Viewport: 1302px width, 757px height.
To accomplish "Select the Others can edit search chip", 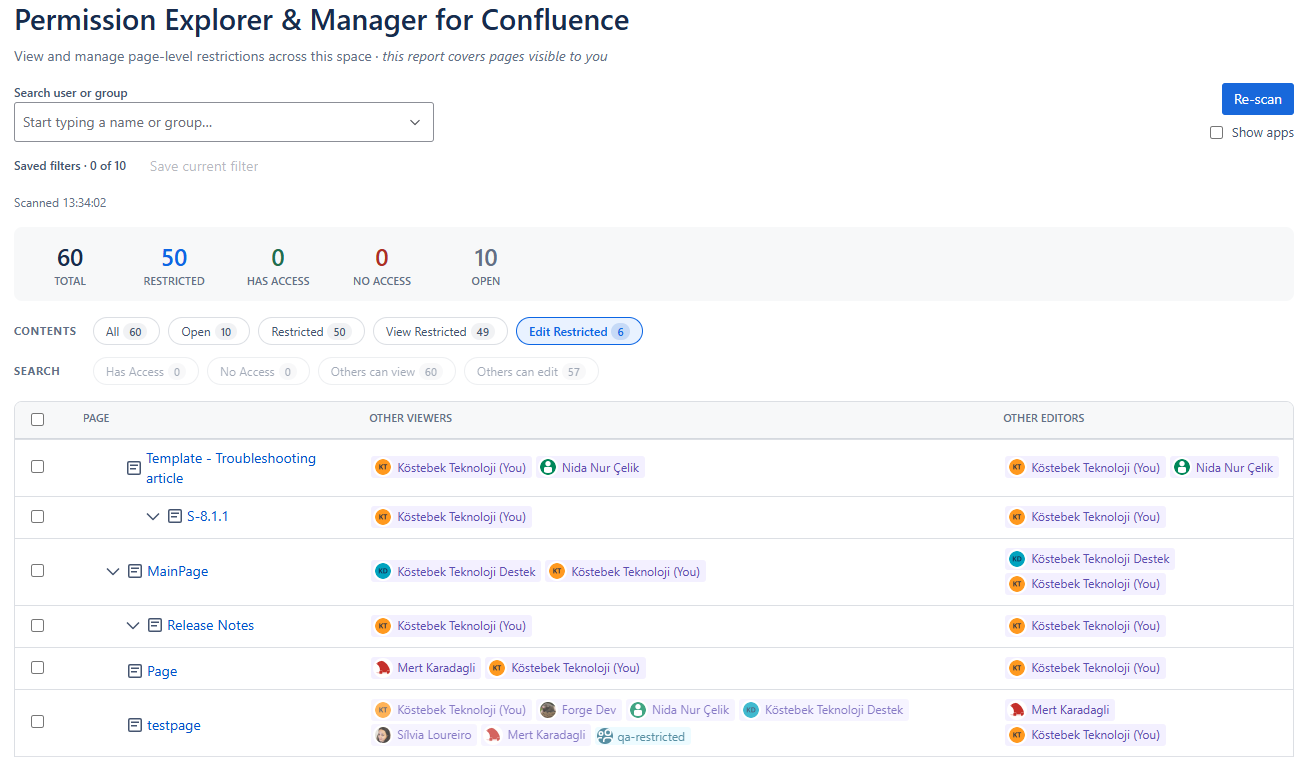I will 531,371.
